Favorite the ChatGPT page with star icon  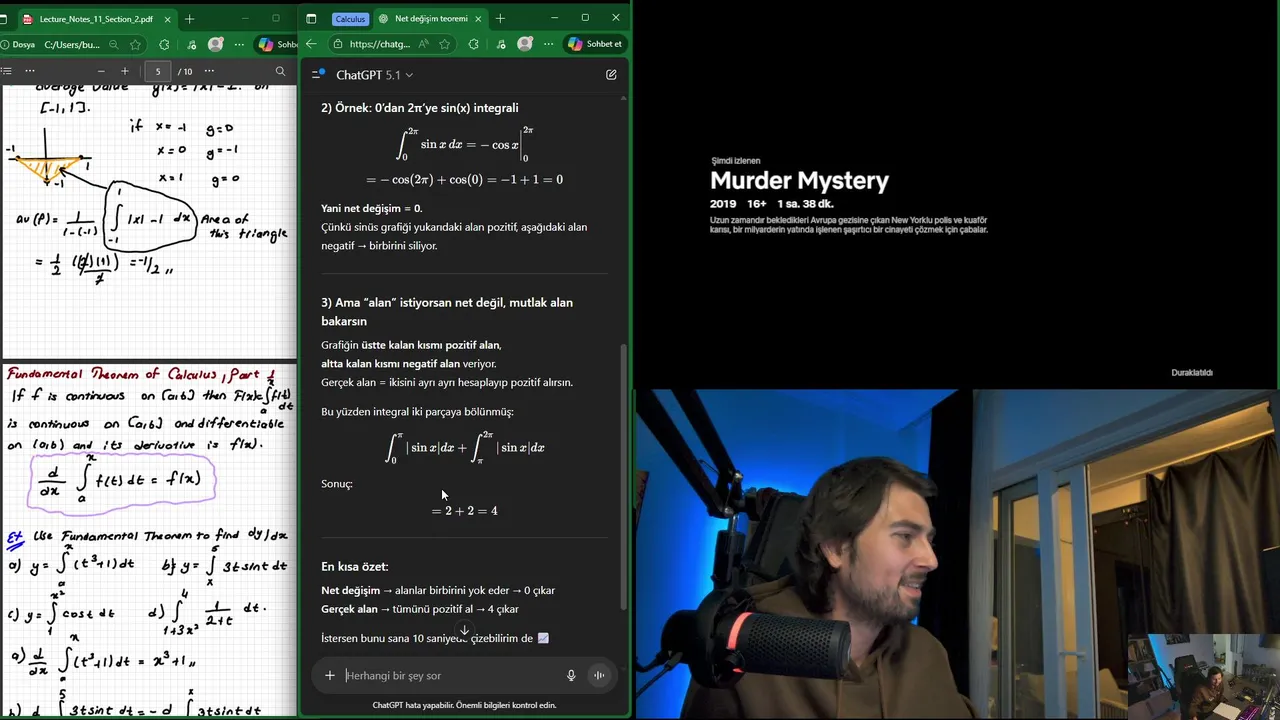click(444, 44)
